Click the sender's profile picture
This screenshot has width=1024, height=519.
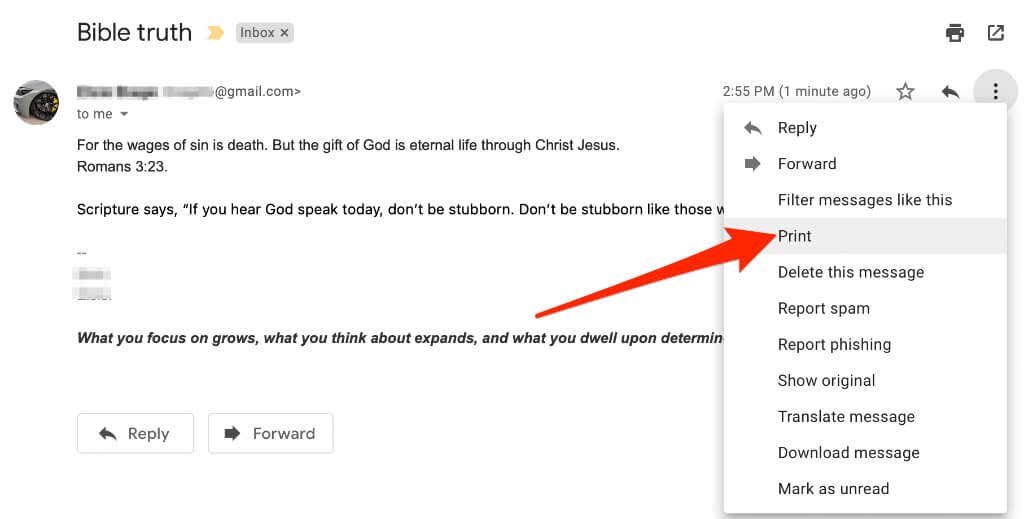tap(35, 102)
